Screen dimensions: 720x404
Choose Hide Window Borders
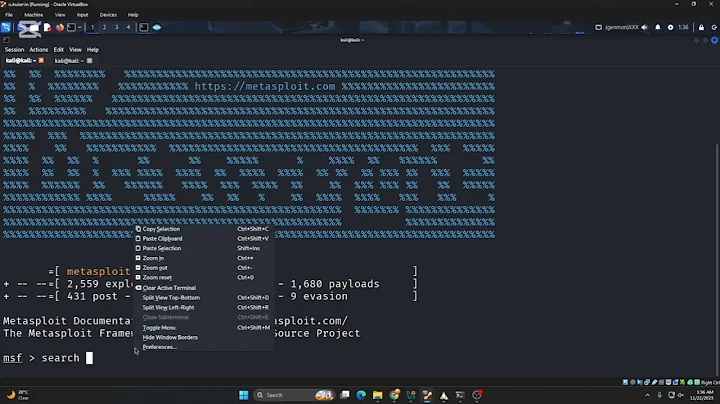[203, 337]
